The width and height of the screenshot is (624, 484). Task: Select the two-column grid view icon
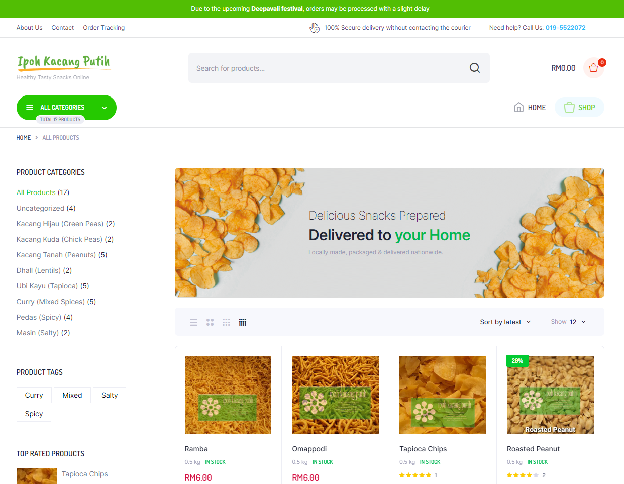(x=210, y=322)
